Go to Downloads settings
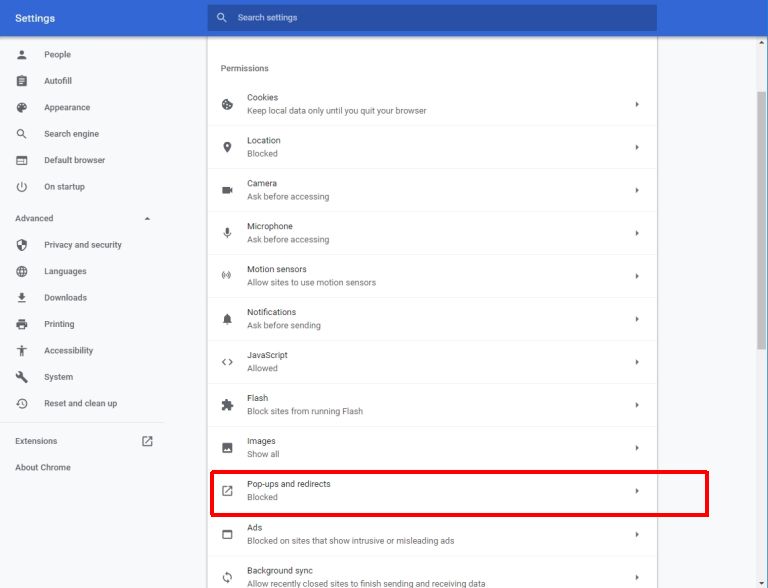 [65, 297]
